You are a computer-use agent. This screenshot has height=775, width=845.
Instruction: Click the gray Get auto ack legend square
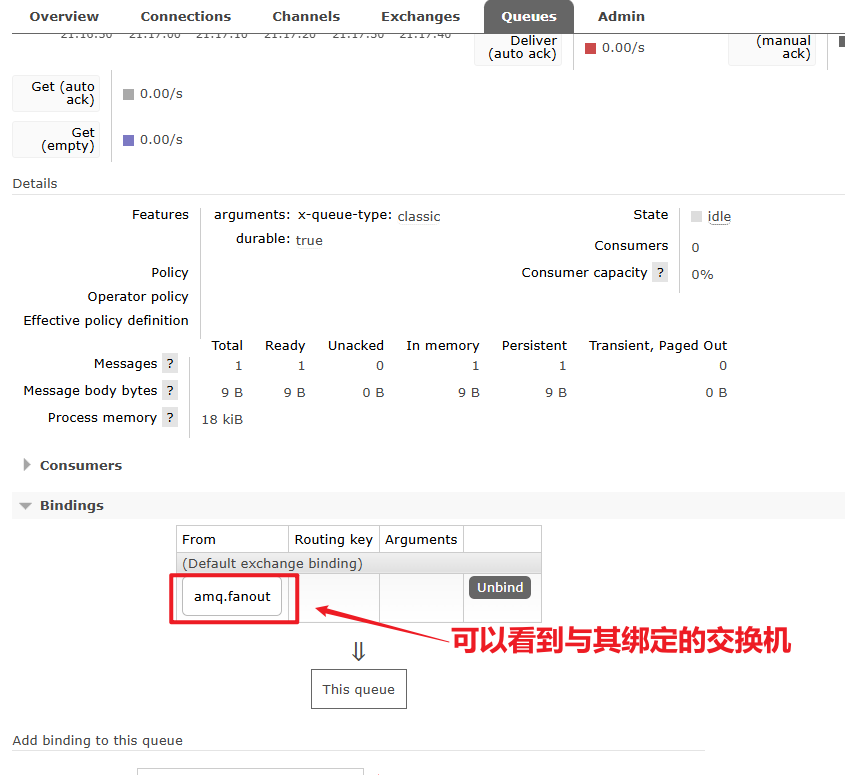[x=128, y=94]
